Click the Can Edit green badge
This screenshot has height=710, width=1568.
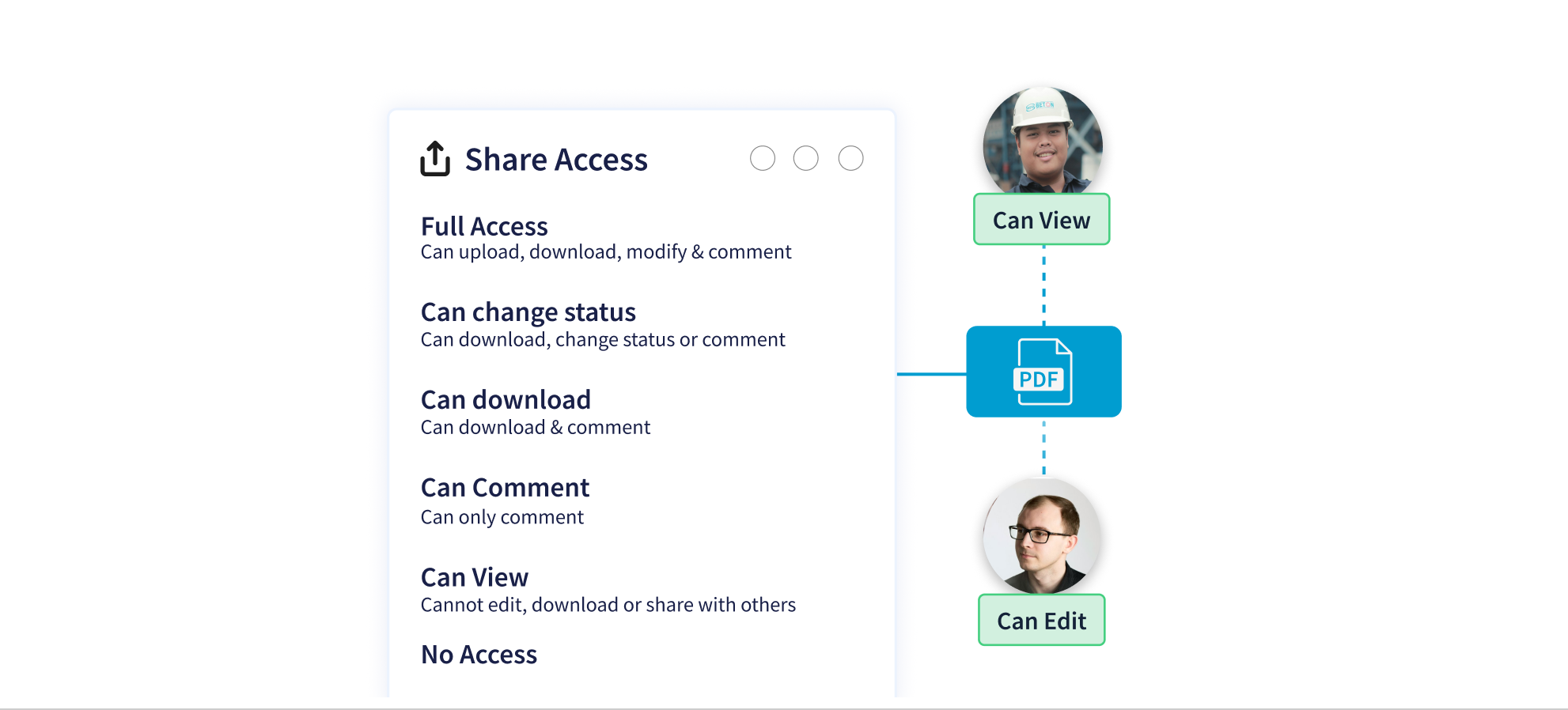pyautogui.click(x=1041, y=621)
